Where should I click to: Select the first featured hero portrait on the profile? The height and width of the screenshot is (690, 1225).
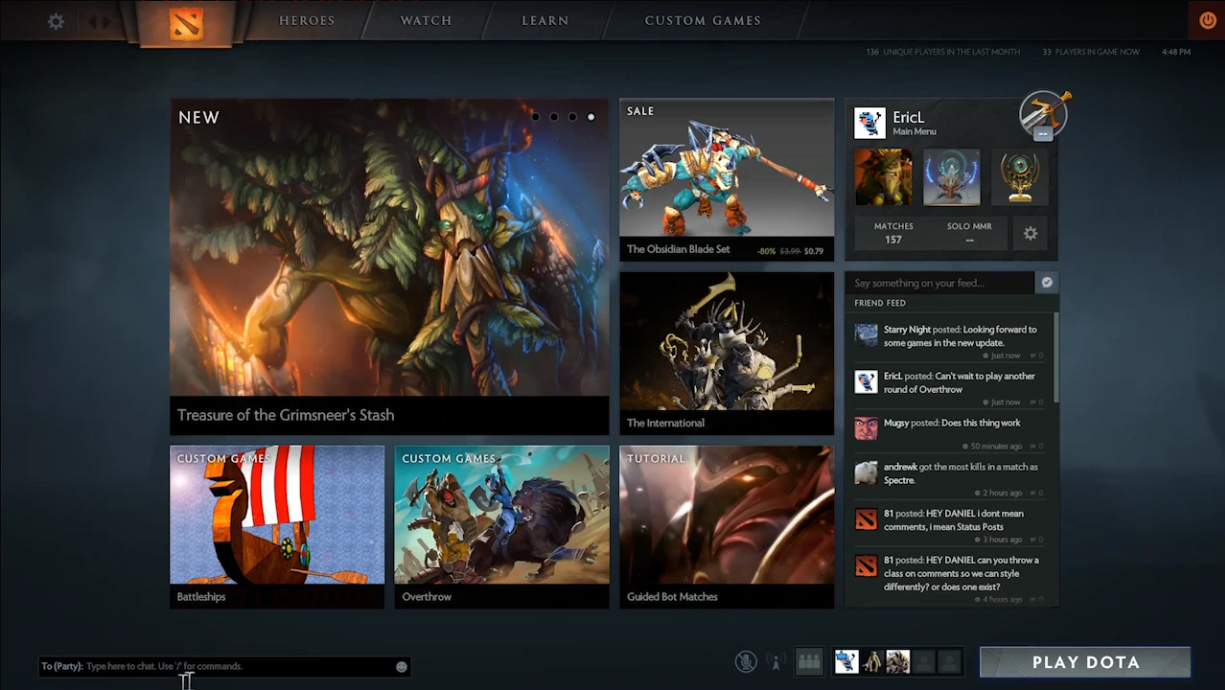883,177
